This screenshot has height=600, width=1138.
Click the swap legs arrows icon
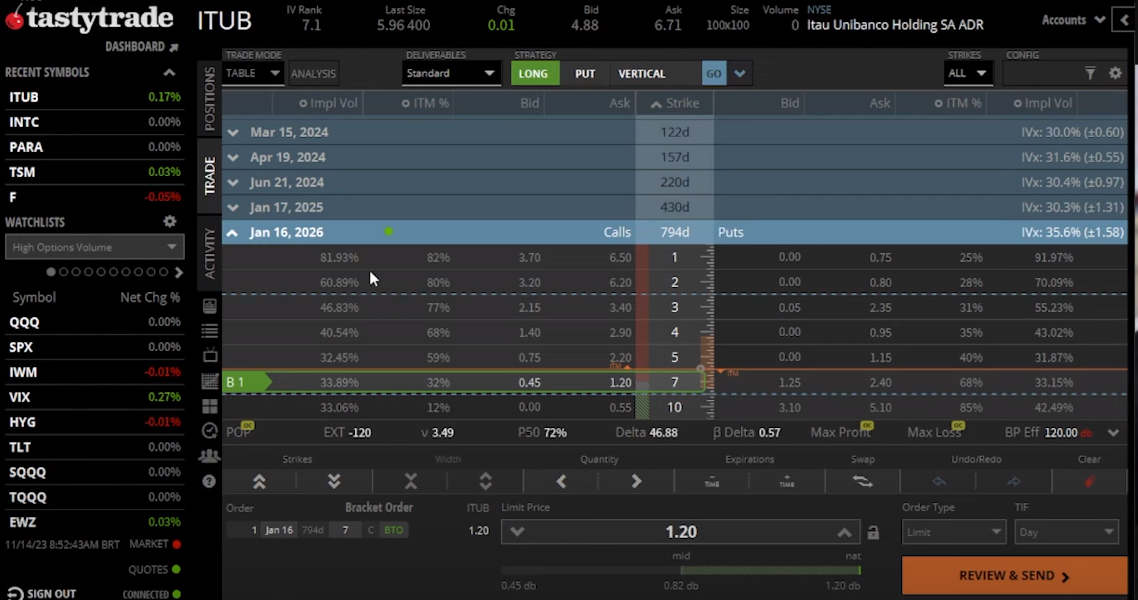tap(862, 481)
